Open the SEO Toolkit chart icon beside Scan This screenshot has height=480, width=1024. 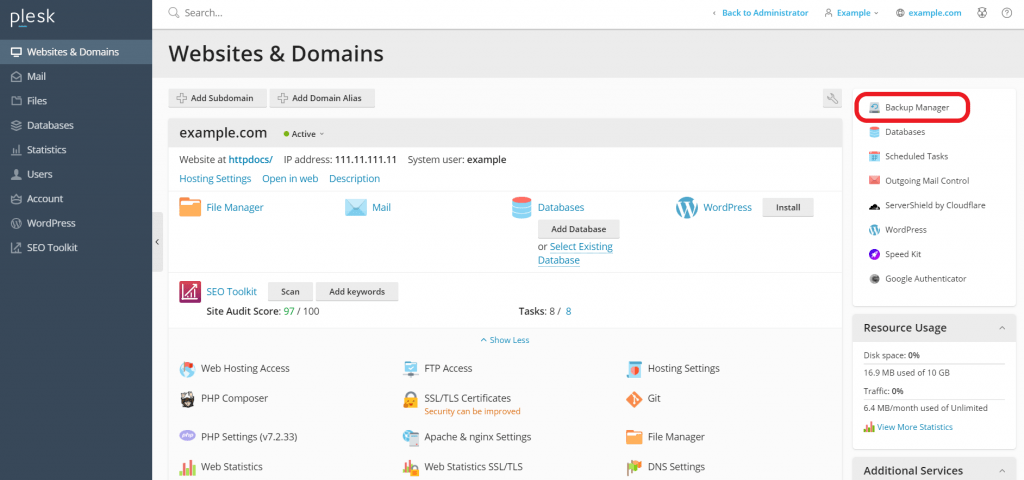click(x=190, y=292)
